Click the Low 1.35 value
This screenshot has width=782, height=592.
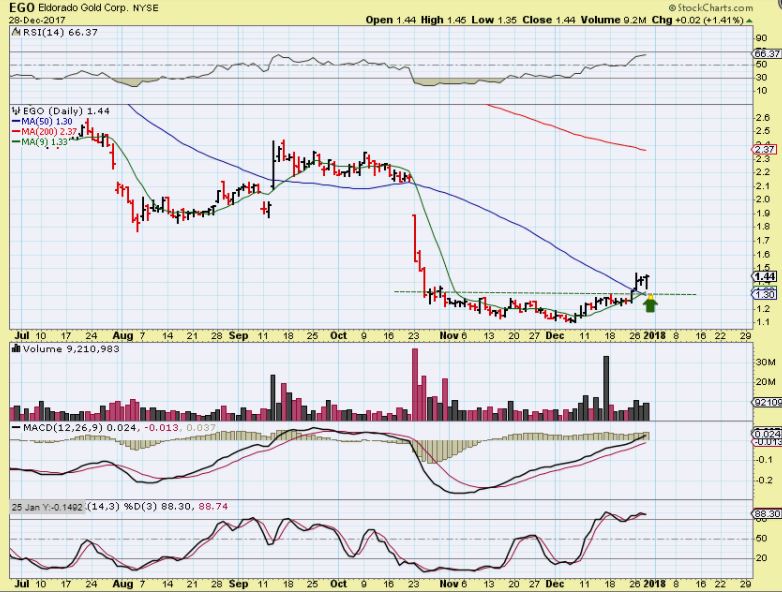[x=494, y=20]
